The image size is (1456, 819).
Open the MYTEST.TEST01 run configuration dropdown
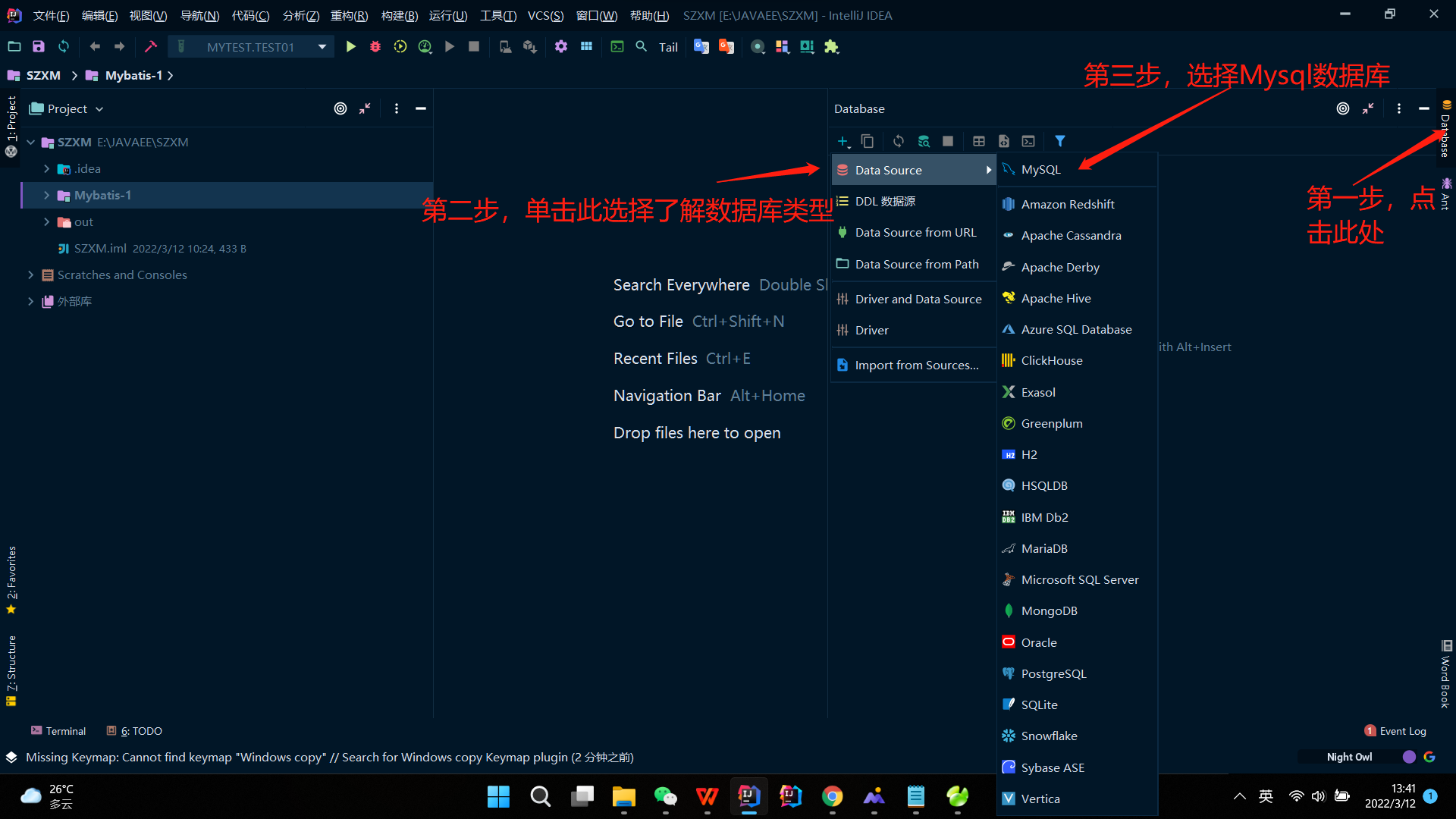(251, 47)
